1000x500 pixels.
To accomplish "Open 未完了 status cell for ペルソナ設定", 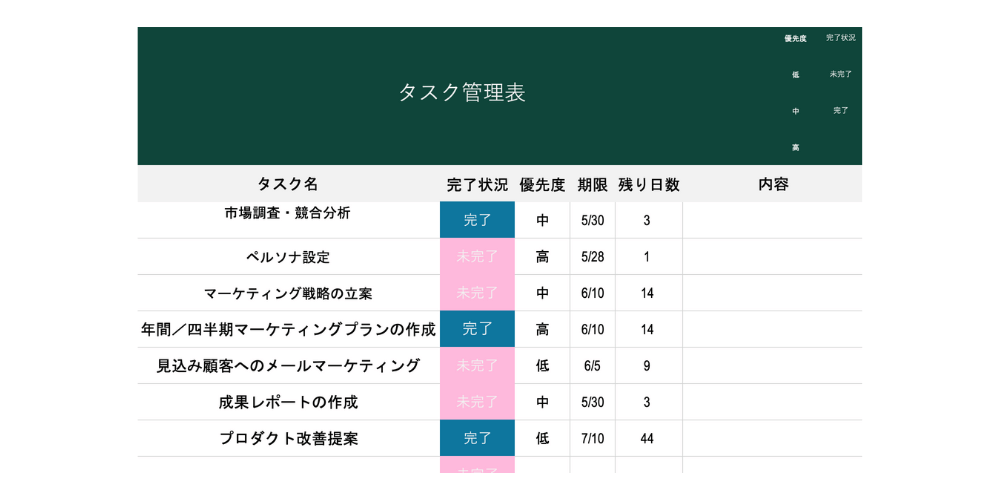I will tap(477, 256).
